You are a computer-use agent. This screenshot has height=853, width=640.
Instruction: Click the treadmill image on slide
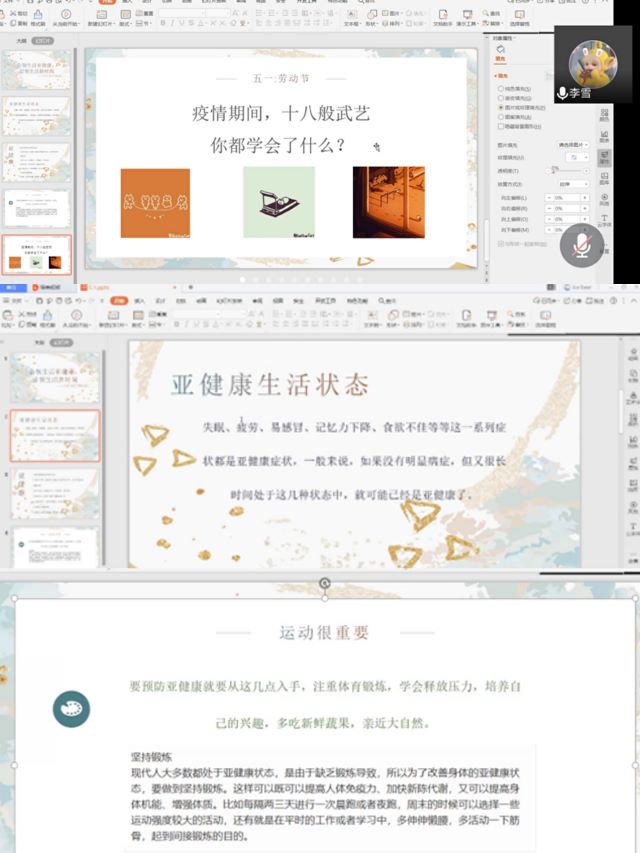[279, 202]
